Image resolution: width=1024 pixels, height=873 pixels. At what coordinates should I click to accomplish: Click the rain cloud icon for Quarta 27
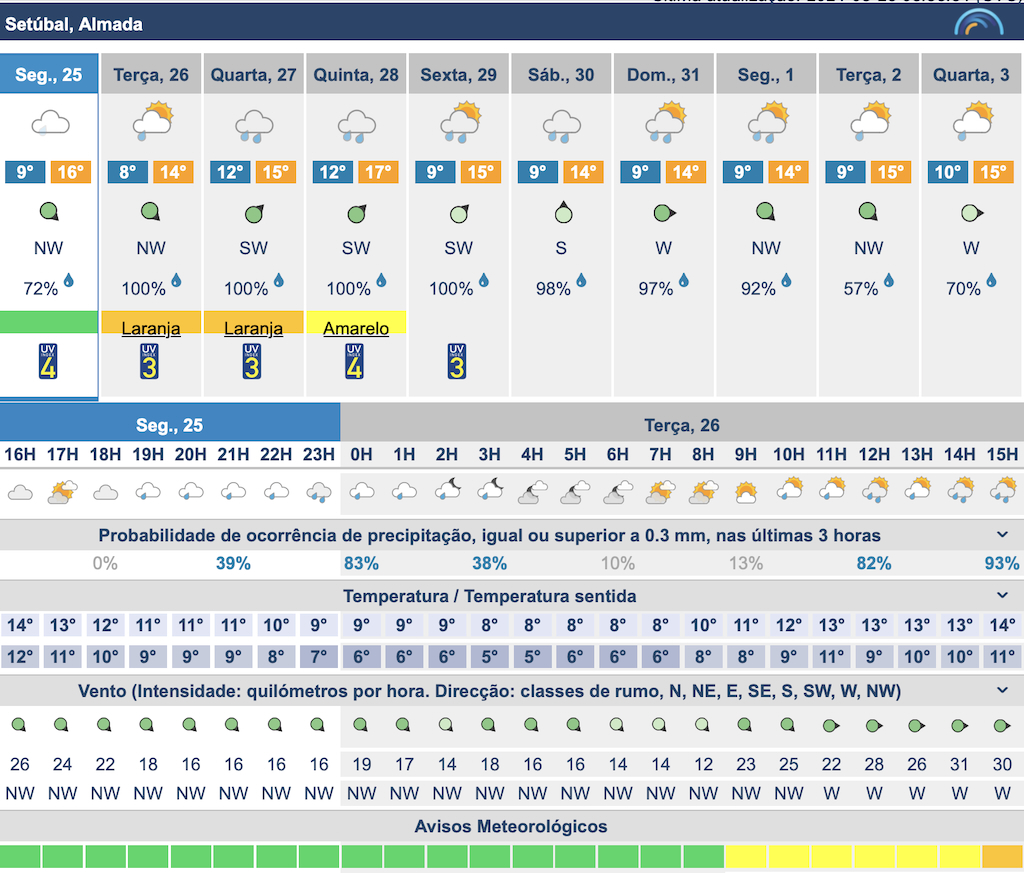[x=254, y=125]
